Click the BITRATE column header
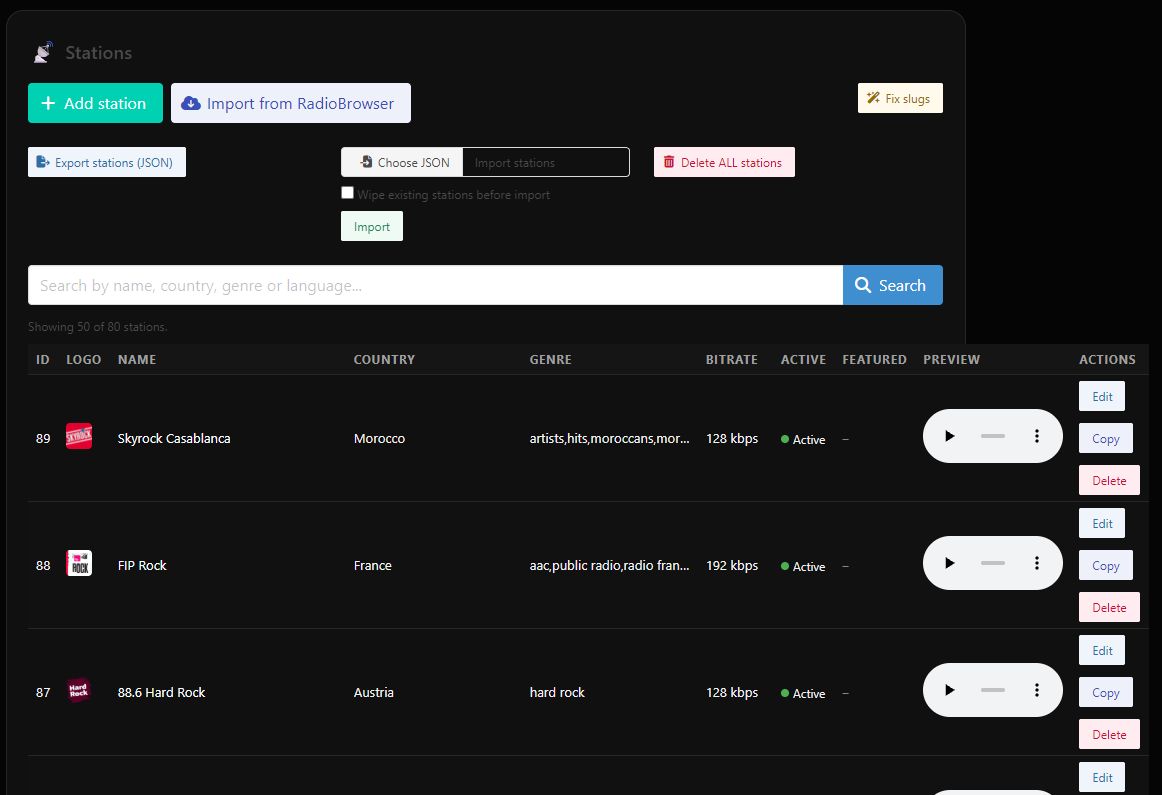The height and width of the screenshot is (795, 1162). tap(731, 359)
